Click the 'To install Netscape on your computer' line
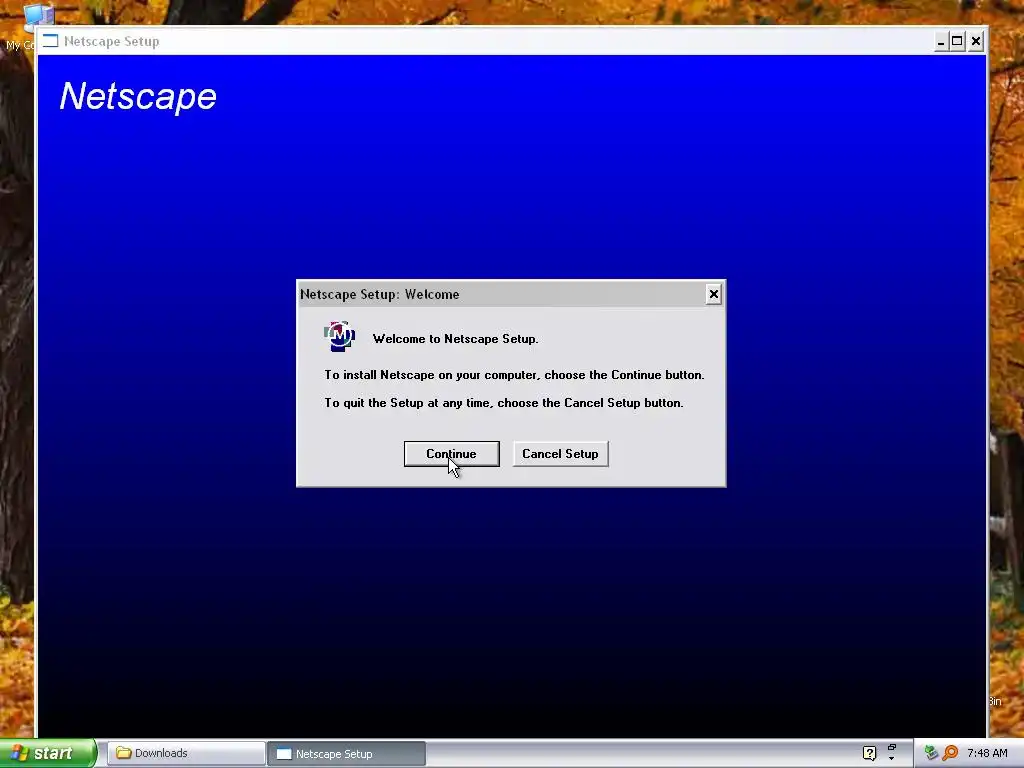 (x=514, y=375)
